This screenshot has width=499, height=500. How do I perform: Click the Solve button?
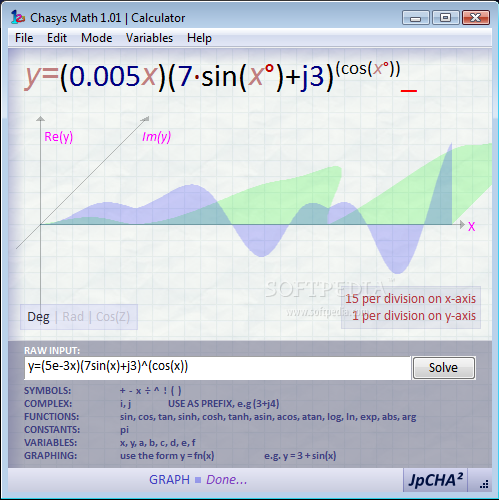[444, 368]
